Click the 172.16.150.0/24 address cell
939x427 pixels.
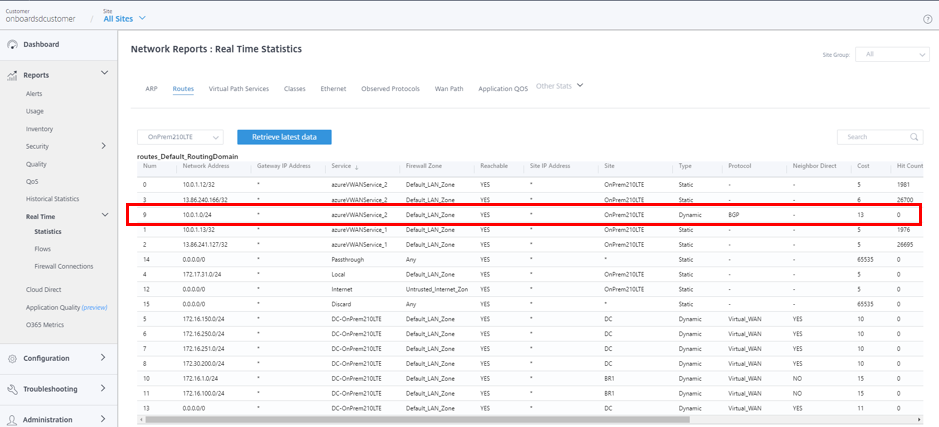pyautogui.click(x=202, y=319)
